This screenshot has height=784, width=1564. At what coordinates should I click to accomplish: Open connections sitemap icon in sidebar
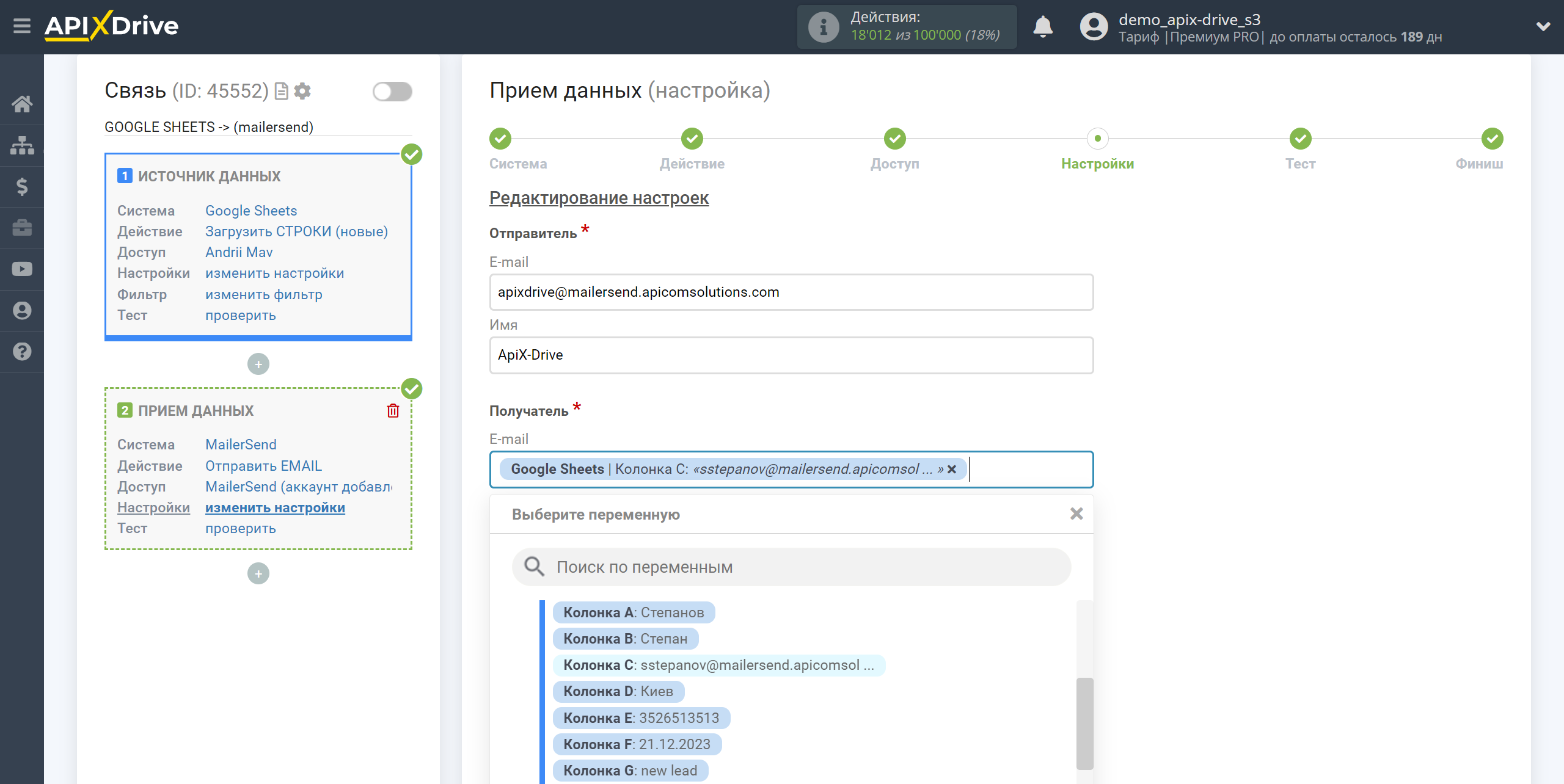tap(22, 145)
